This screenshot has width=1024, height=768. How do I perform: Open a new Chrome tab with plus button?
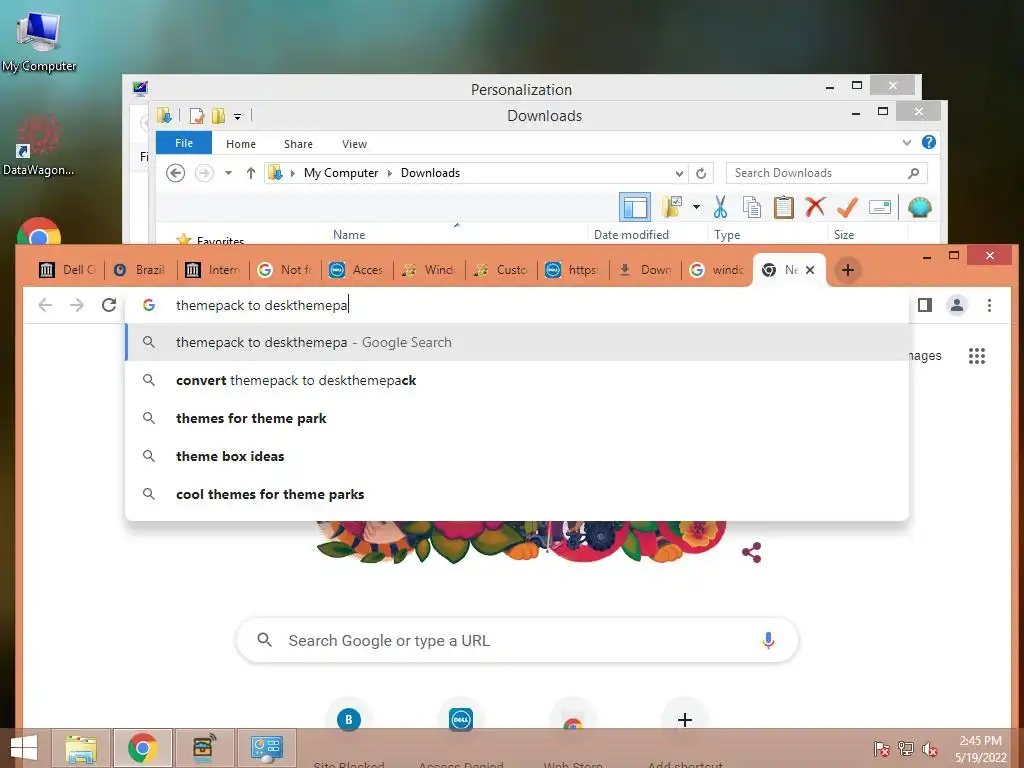pos(848,270)
